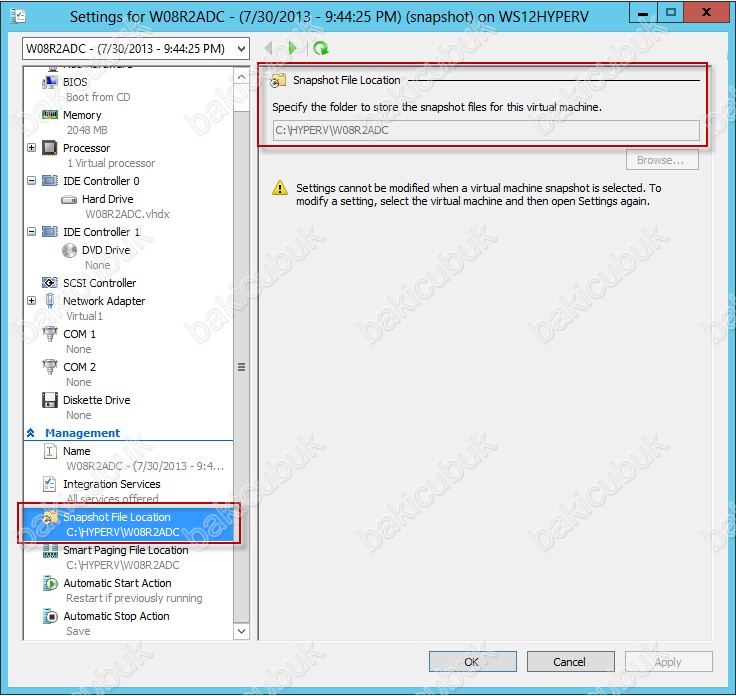The height and width of the screenshot is (696, 736).
Task: Collapse the IDE Controller 0 node
Action: [x=31, y=181]
